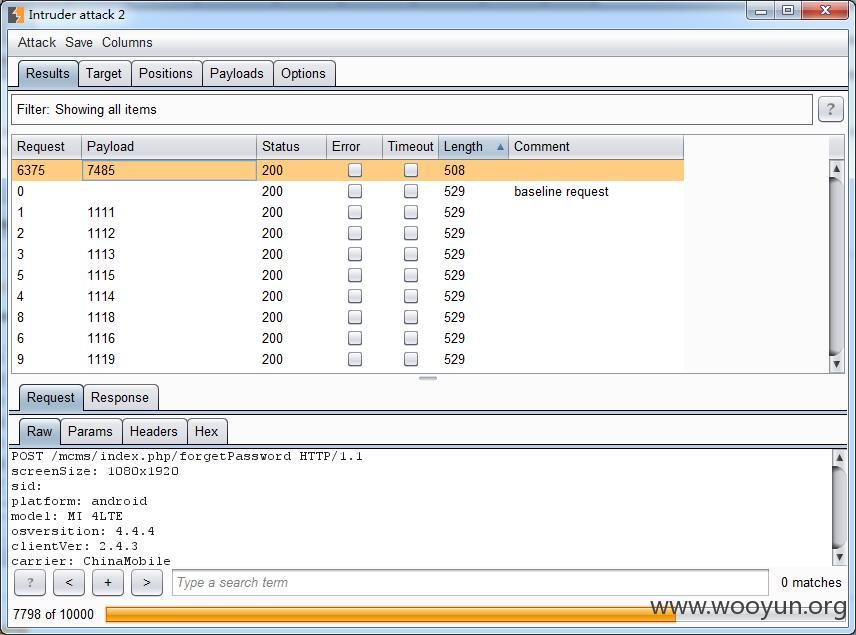
Task: Toggle Error checkbox for payload 7485 row
Action: pyautogui.click(x=355, y=170)
